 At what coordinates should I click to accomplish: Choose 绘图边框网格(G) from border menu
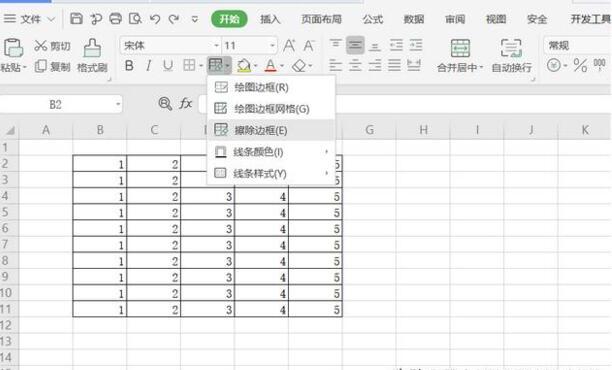(271, 109)
